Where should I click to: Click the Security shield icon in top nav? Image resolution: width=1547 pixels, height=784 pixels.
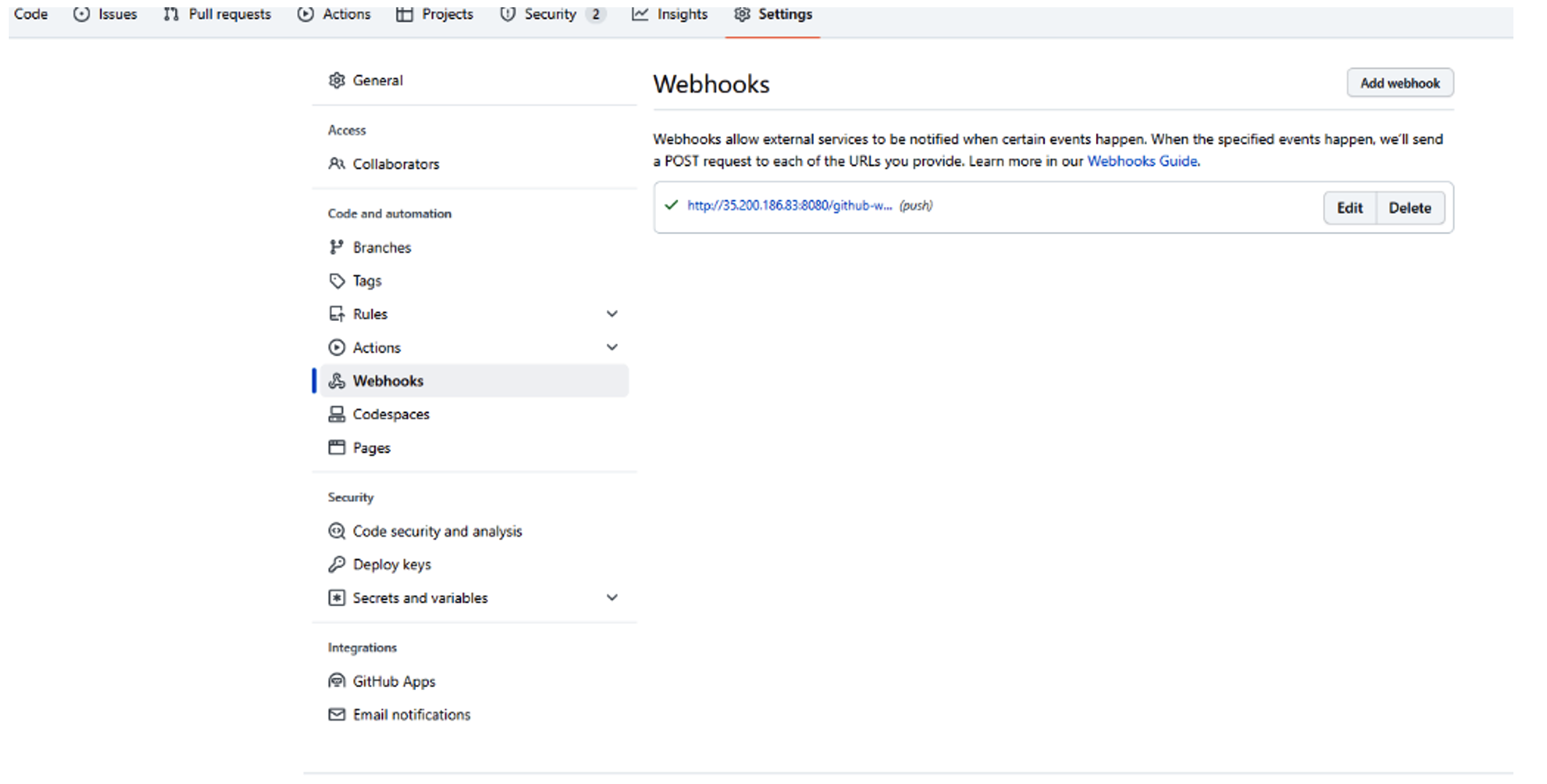coord(507,14)
